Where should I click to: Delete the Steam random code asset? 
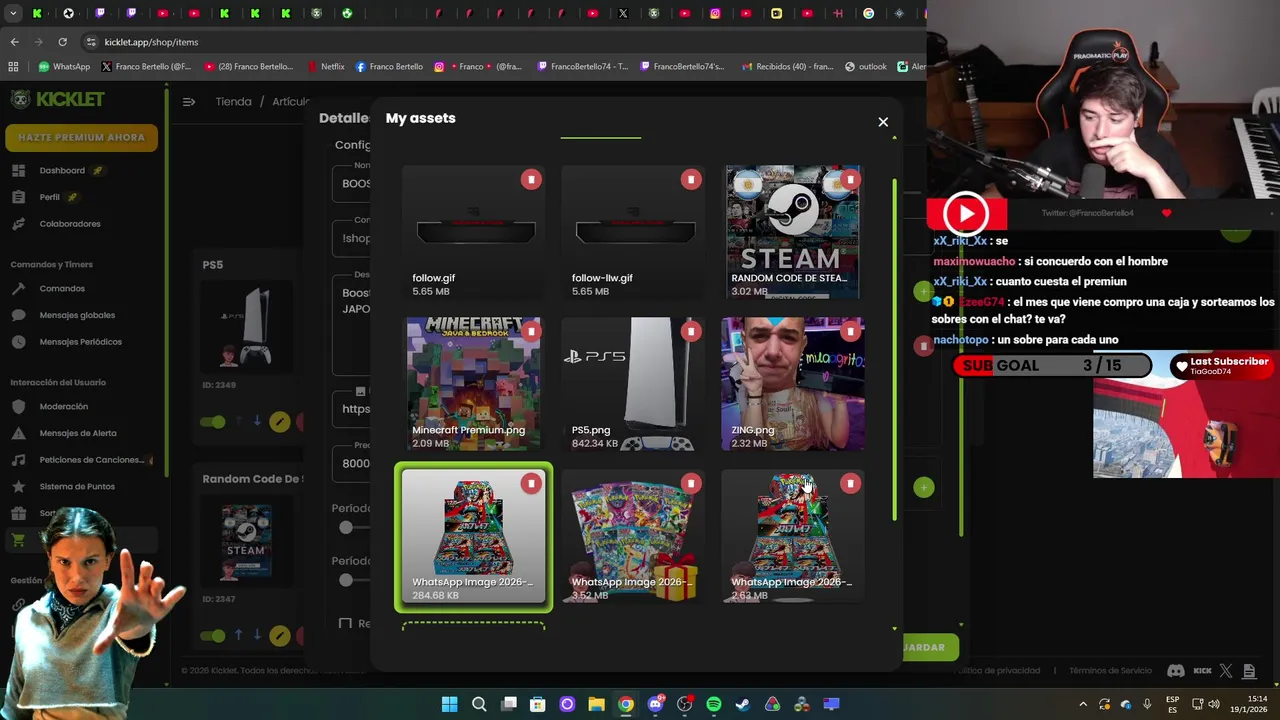pyautogui.click(x=850, y=179)
